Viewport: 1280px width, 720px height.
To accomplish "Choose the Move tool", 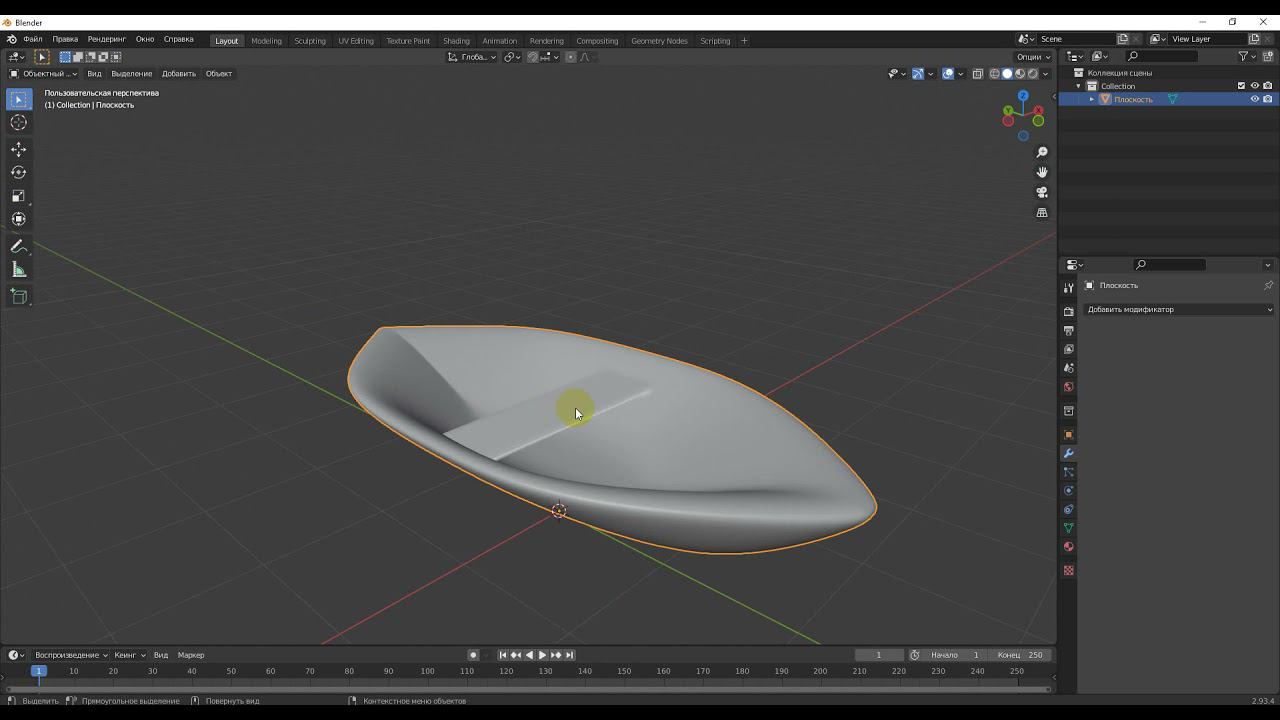I will (x=18, y=149).
